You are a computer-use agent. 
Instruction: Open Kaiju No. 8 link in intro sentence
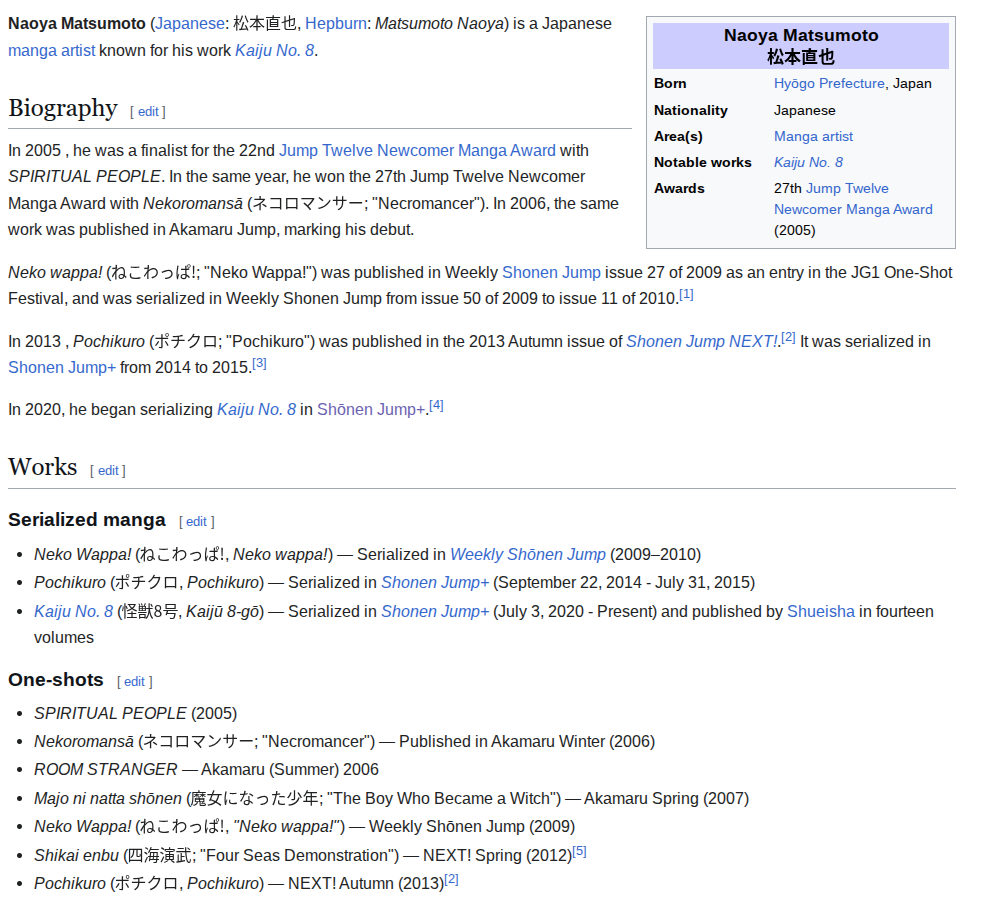(x=274, y=51)
